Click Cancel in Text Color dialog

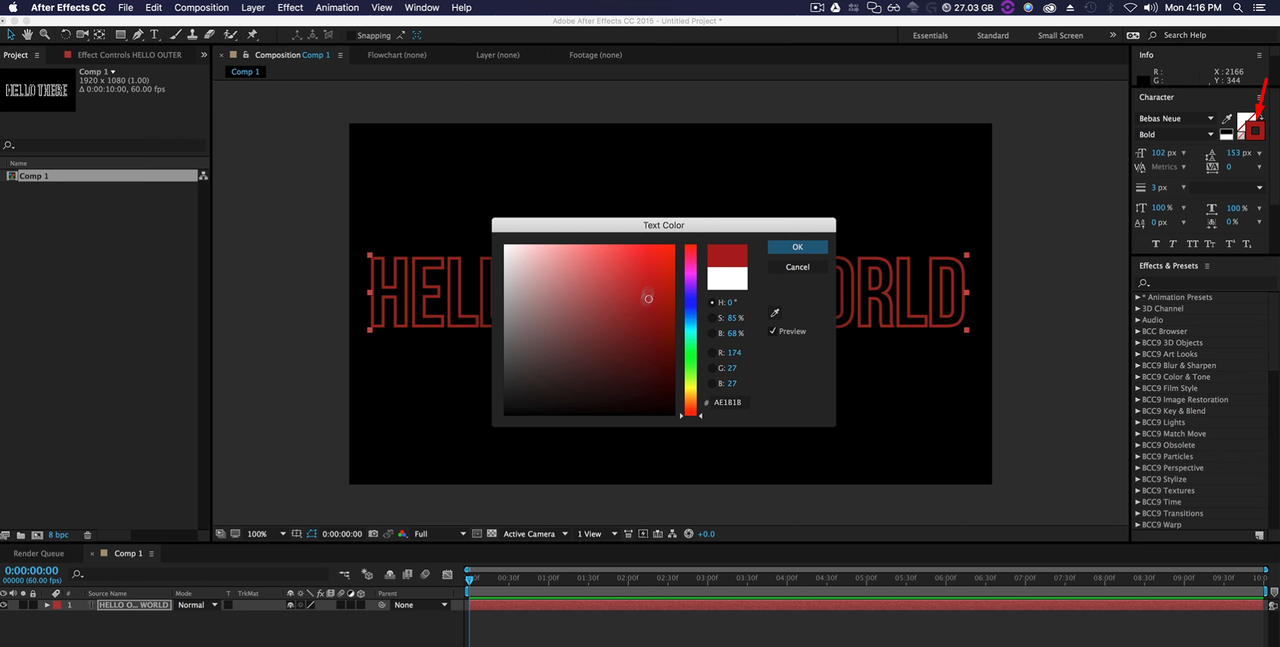tap(797, 267)
